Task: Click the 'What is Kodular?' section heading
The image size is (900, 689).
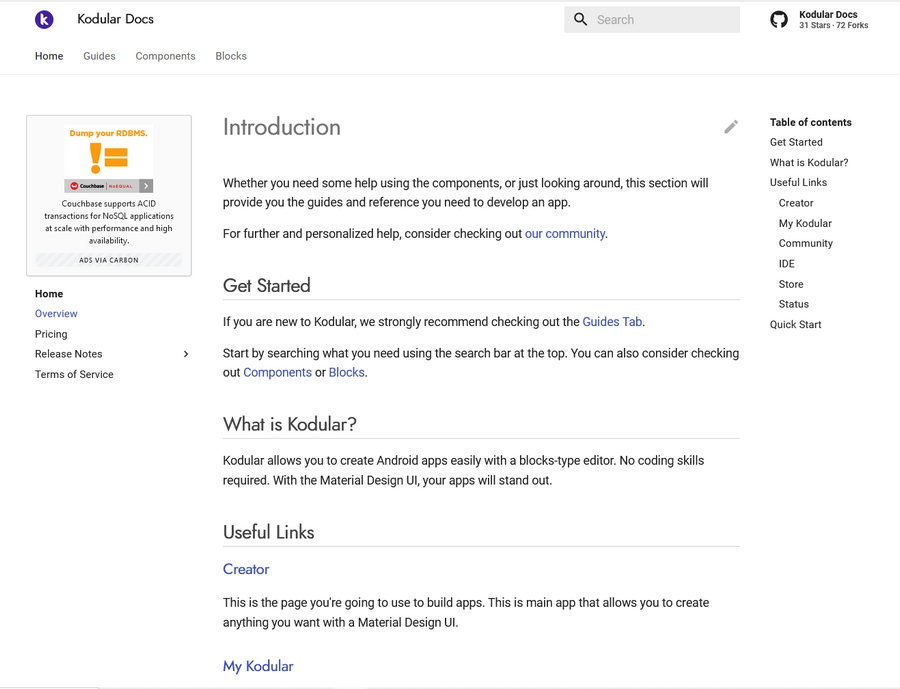Action: click(290, 424)
